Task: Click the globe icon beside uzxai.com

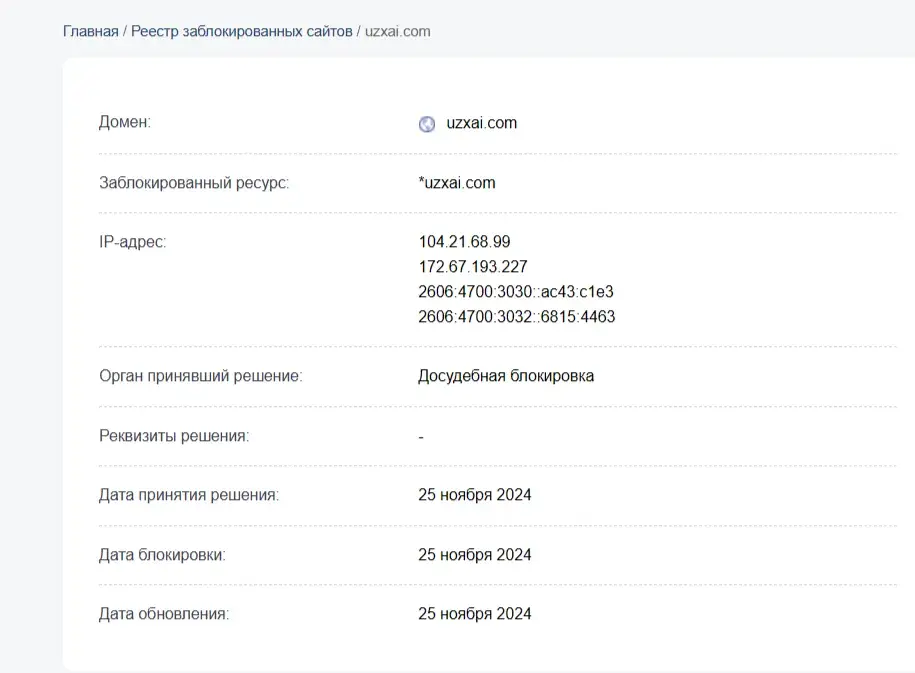Action: (x=427, y=124)
